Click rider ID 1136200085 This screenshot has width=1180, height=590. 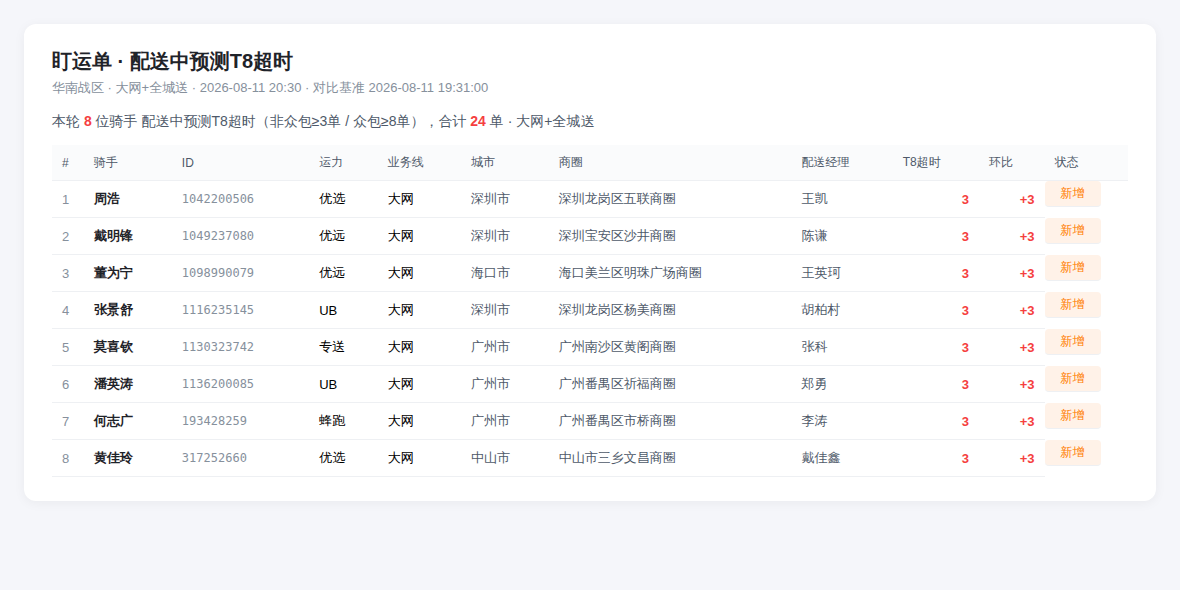[217, 384]
